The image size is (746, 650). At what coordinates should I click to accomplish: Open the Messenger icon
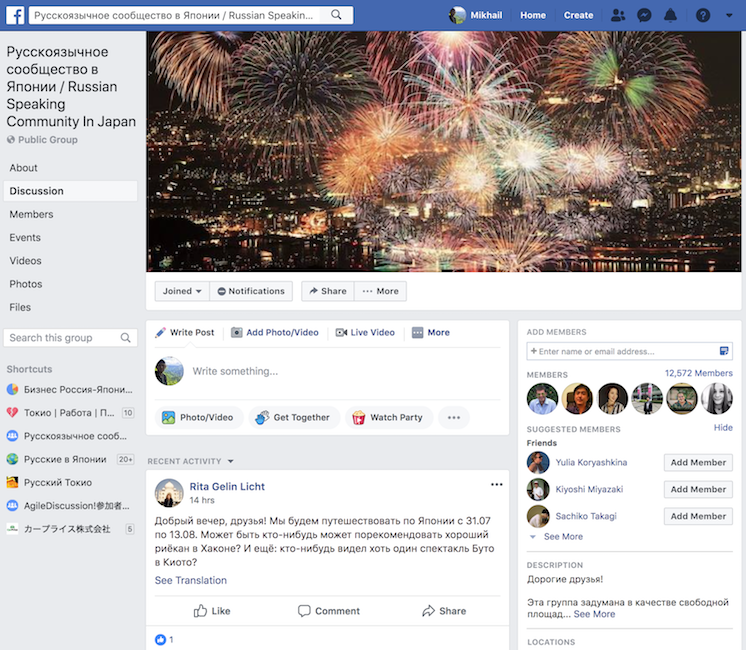pyautogui.click(x=644, y=15)
